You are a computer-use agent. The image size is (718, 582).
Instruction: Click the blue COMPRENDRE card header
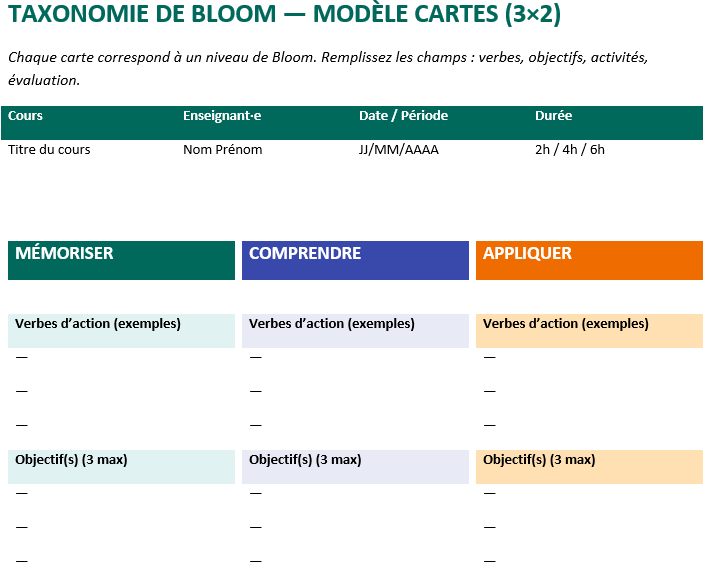(x=355, y=259)
